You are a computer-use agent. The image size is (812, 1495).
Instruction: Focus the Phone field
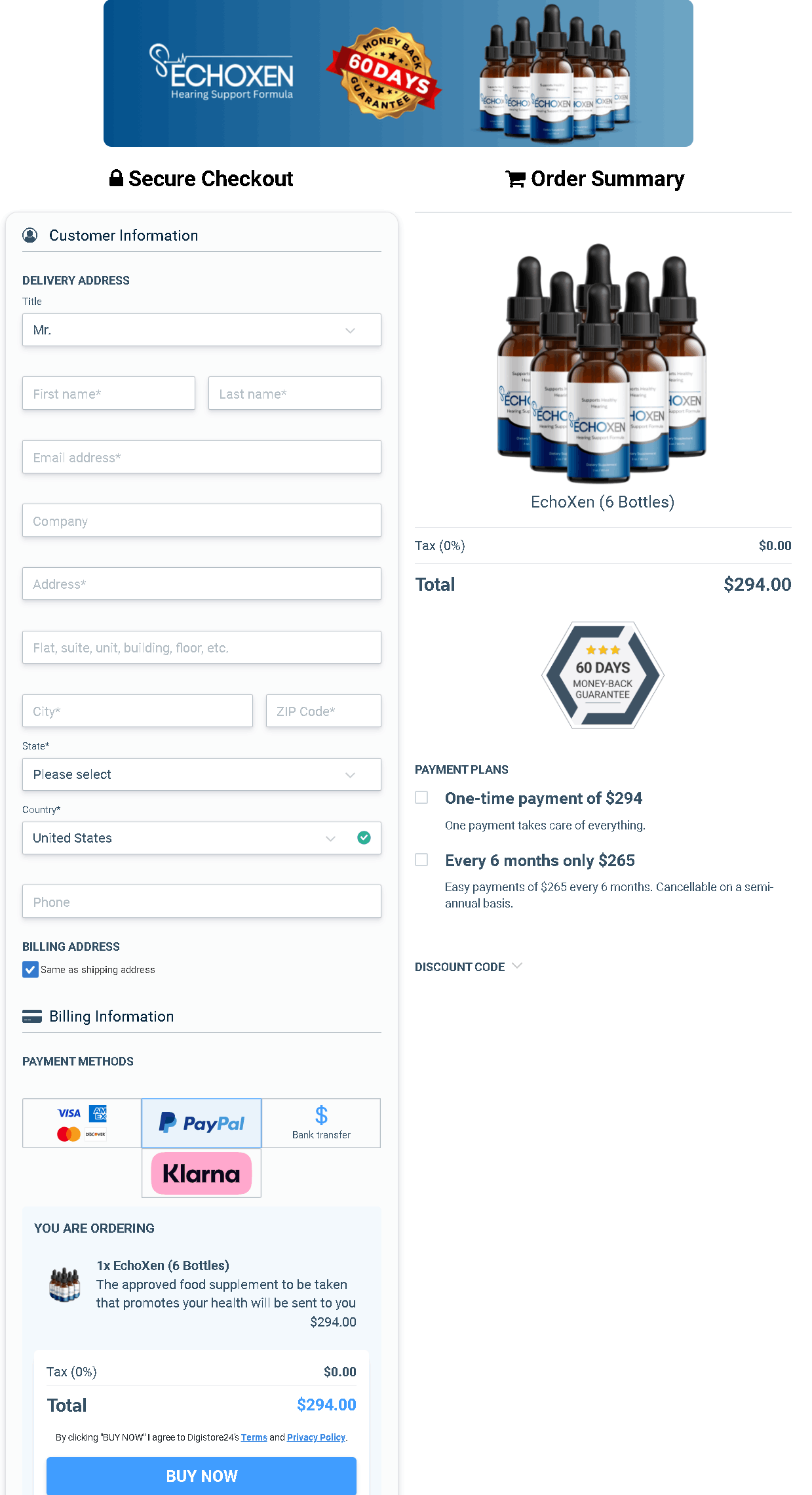click(202, 902)
